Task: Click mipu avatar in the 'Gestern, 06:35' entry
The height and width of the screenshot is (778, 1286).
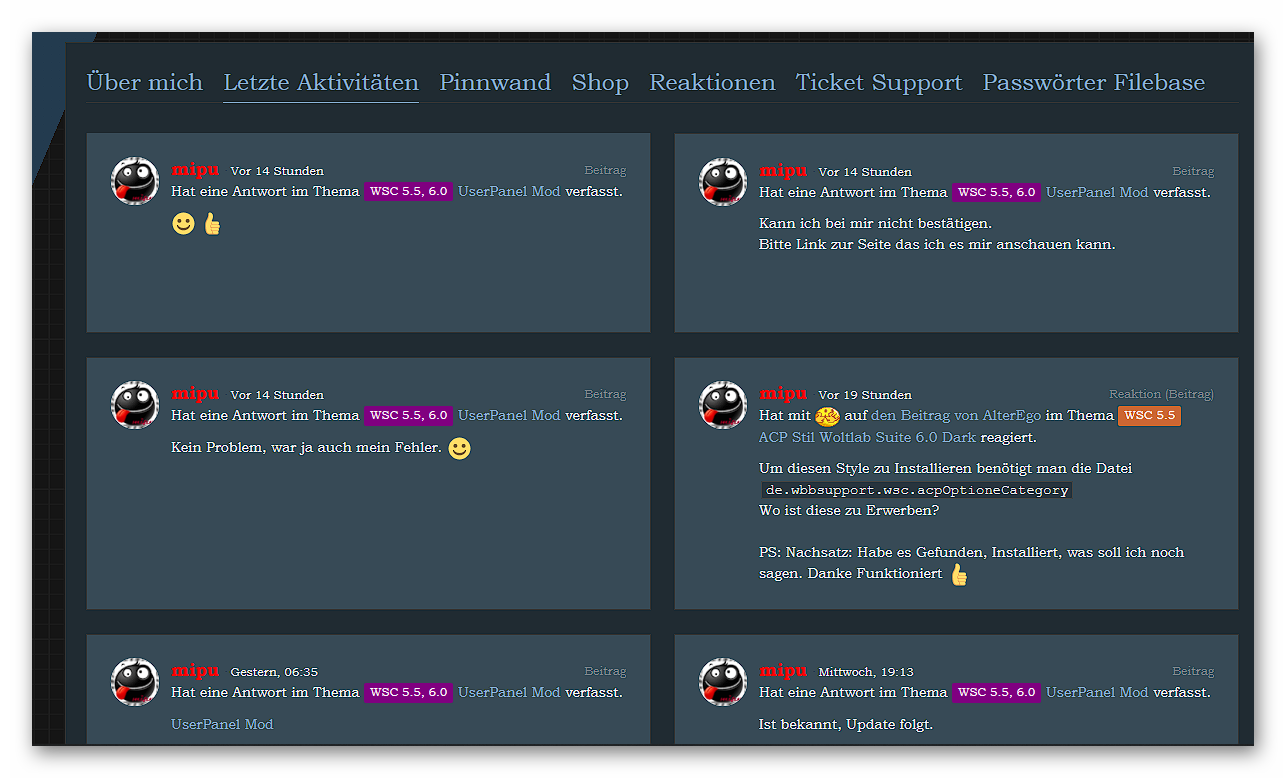Action: click(x=135, y=682)
